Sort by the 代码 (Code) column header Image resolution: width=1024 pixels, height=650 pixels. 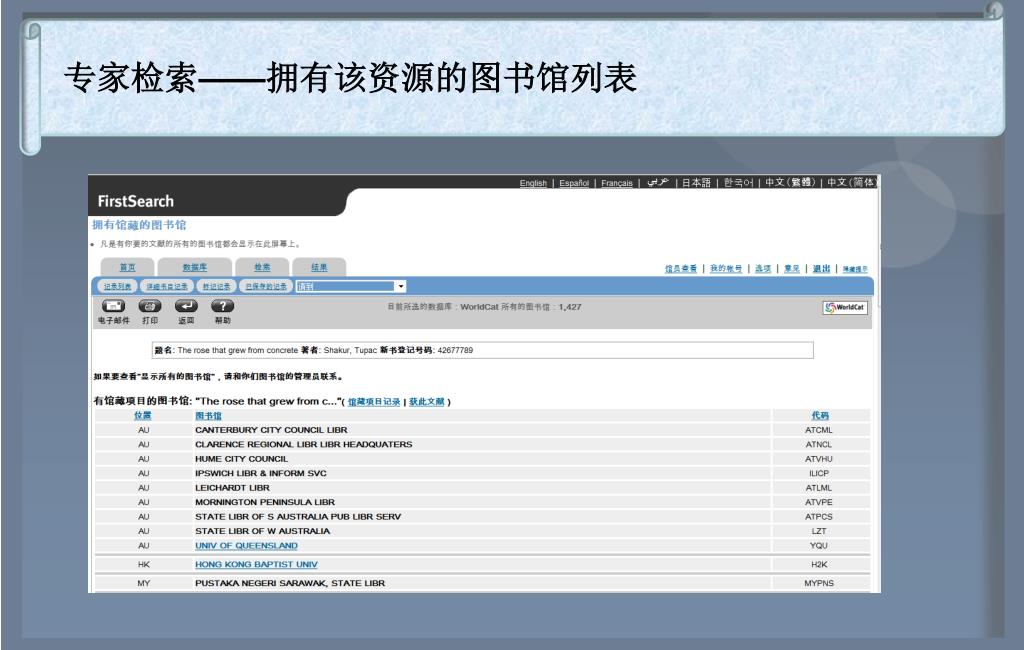click(x=820, y=415)
